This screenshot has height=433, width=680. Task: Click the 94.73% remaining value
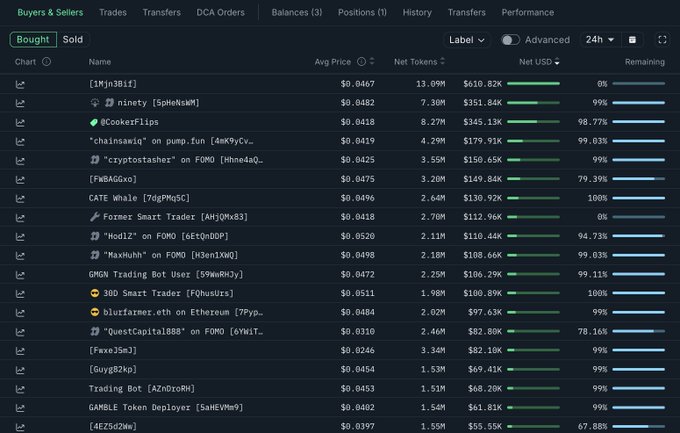click(x=592, y=236)
